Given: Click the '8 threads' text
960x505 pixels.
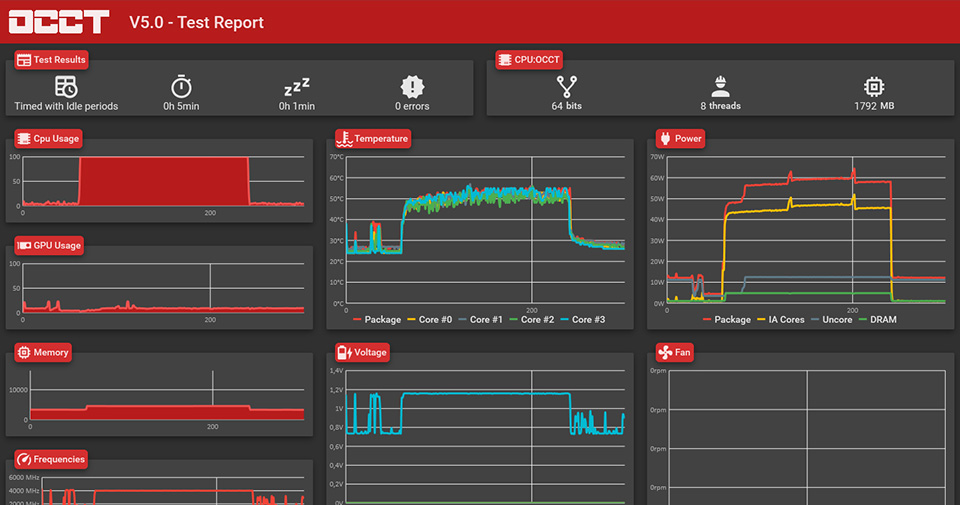Looking at the screenshot, I should [x=721, y=106].
